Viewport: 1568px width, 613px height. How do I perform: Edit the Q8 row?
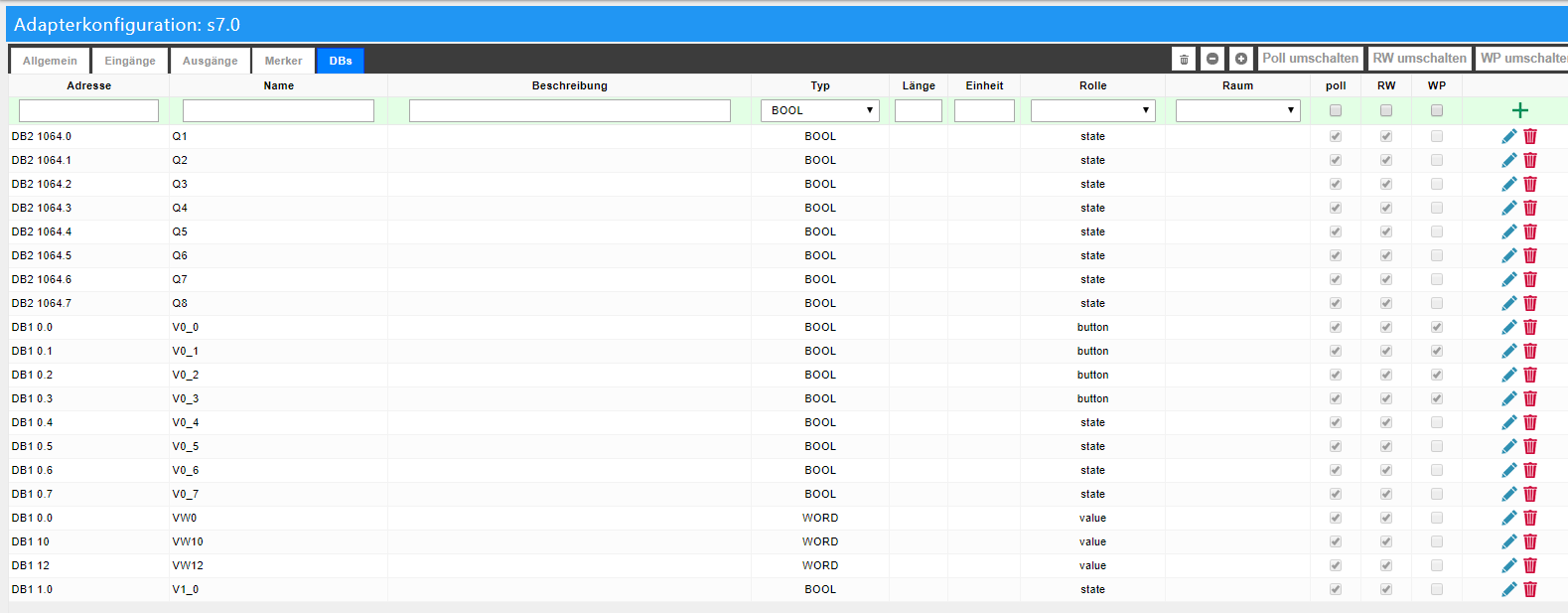click(x=1509, y=303)
